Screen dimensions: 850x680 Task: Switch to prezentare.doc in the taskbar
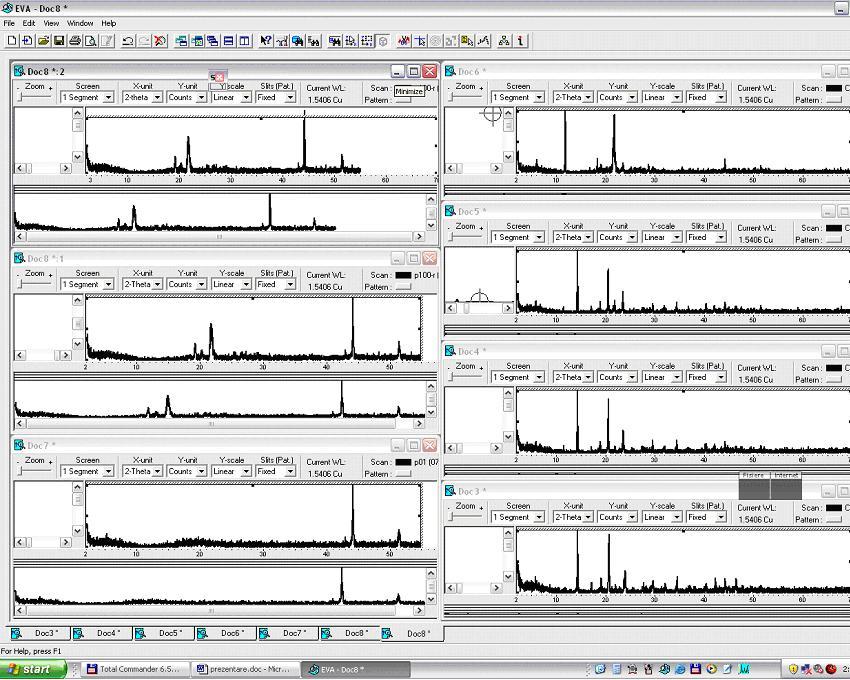pos(247,669)
